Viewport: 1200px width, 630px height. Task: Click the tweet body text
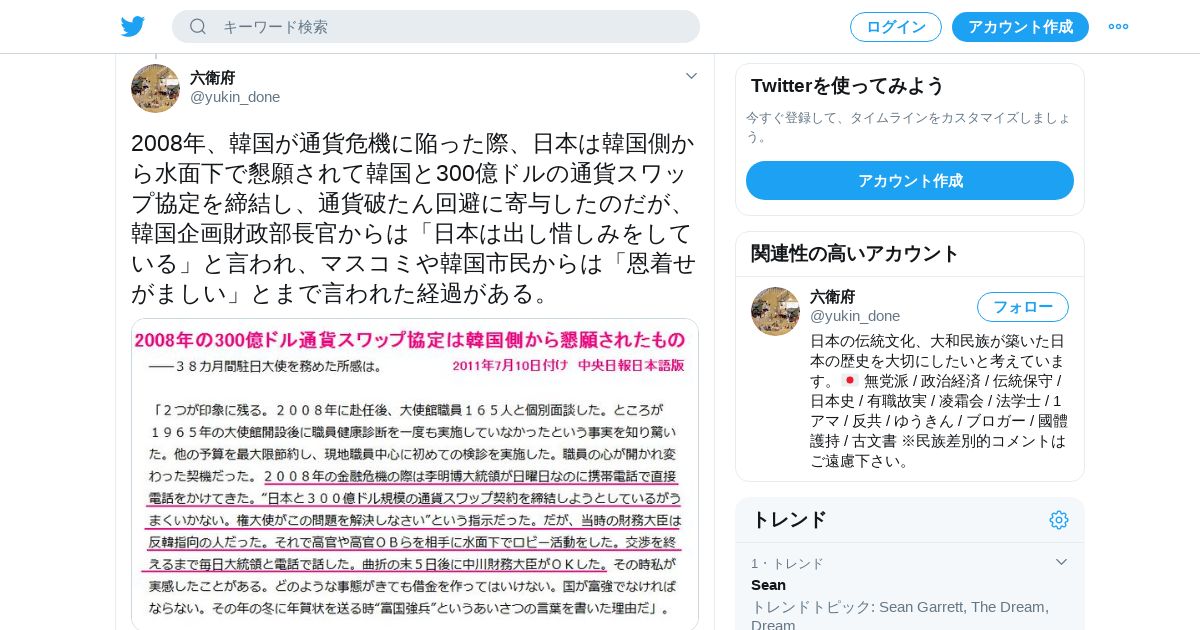(x=413, y=218)
